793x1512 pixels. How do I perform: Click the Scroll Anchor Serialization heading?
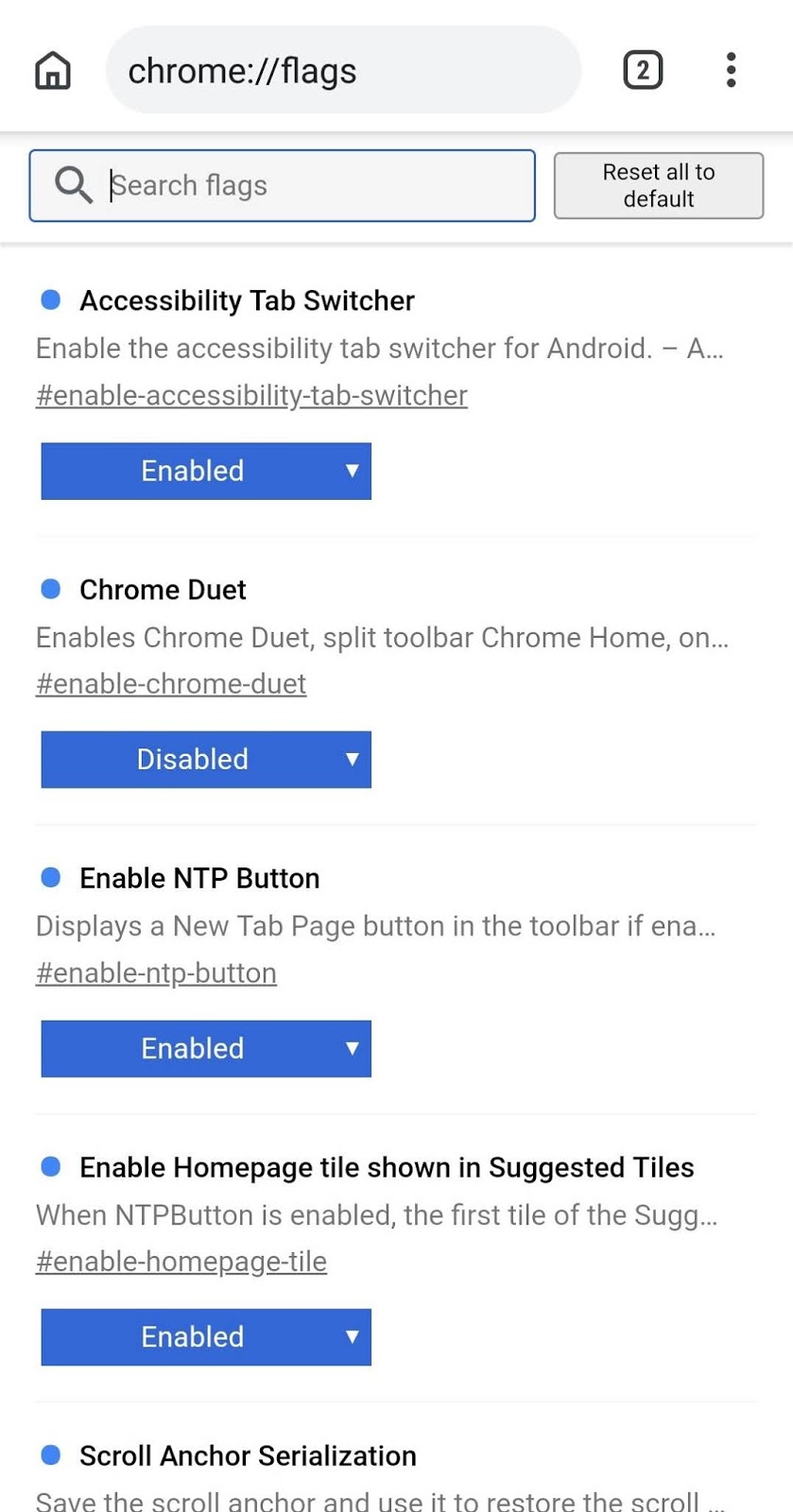(x=247, y=1455)
